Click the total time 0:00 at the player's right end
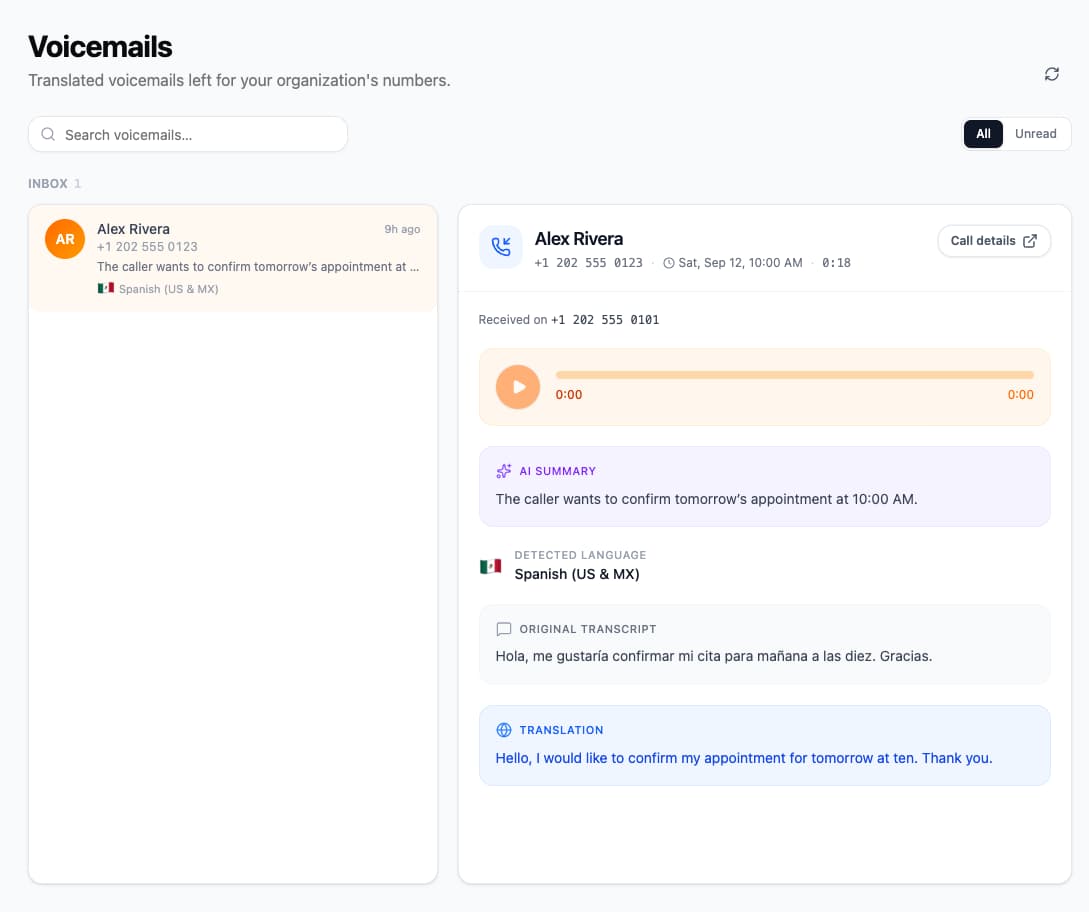The height and width of the screenshot is (912, 1089). [1020, 395]
